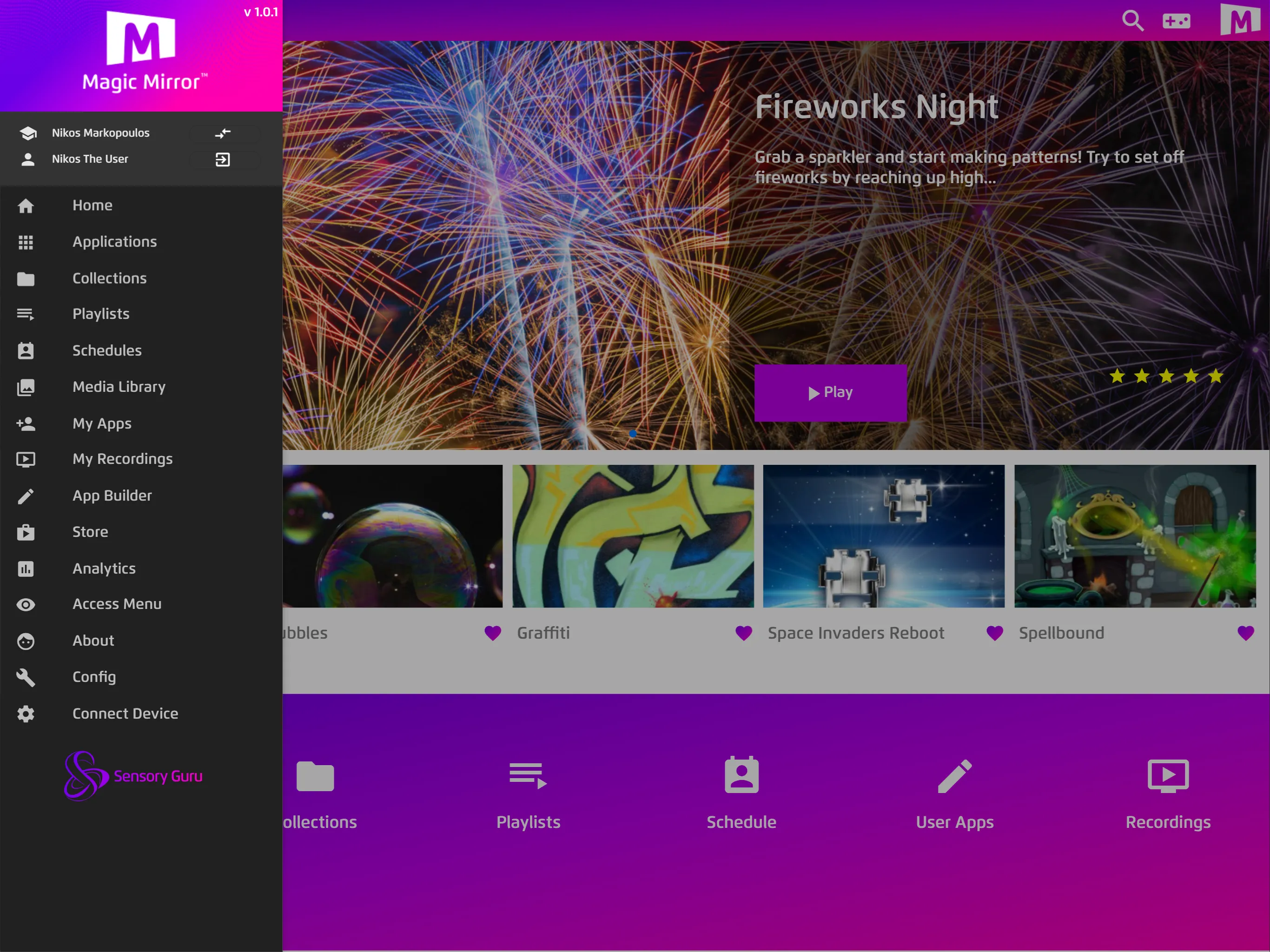
Task: Expand the Collections navigation item
Action: pos(108,277)
